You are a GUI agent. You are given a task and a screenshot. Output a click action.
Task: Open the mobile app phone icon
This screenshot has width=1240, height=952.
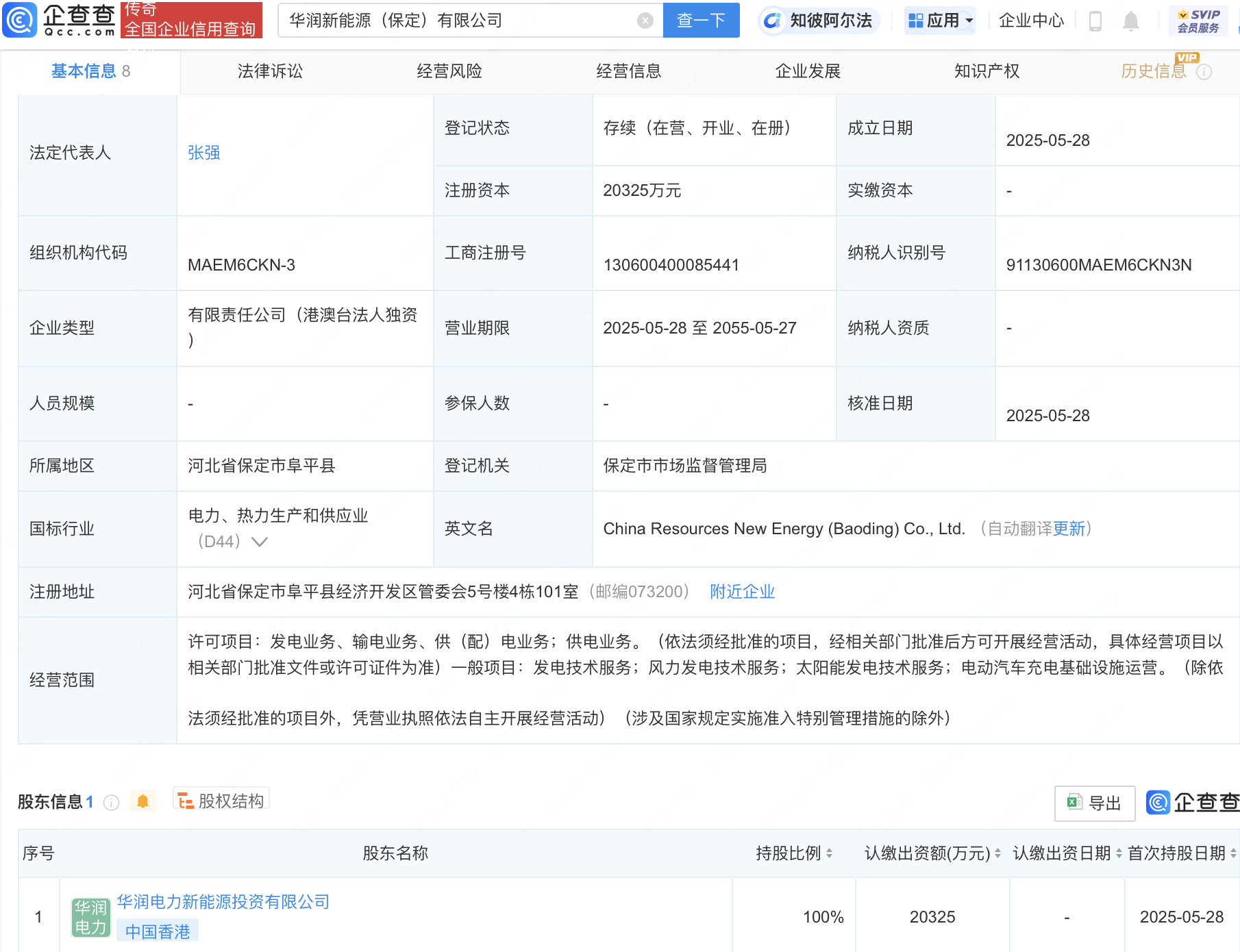tap(1095, 21)
